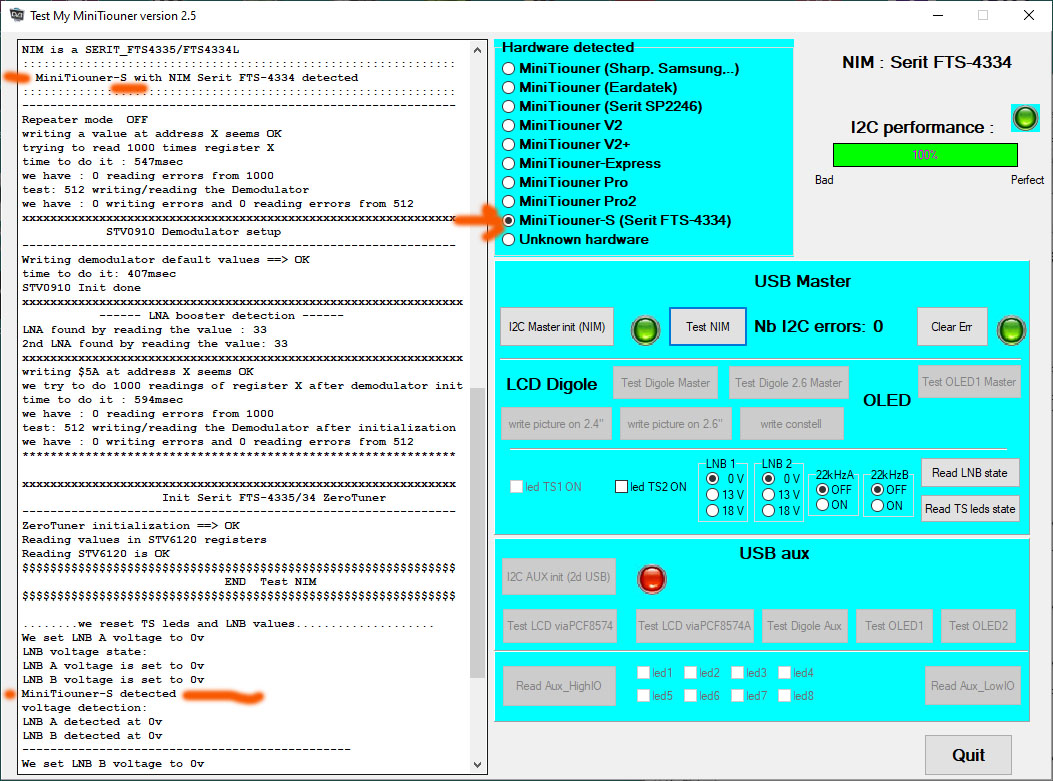
Task: Click Read TS leds state button
Action: (970, 509)
